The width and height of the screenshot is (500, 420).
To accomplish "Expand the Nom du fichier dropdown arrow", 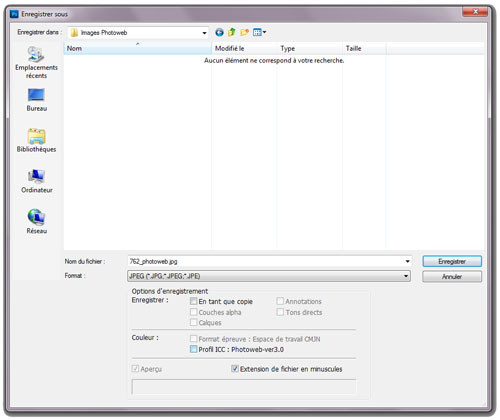I will coord(407,261).
